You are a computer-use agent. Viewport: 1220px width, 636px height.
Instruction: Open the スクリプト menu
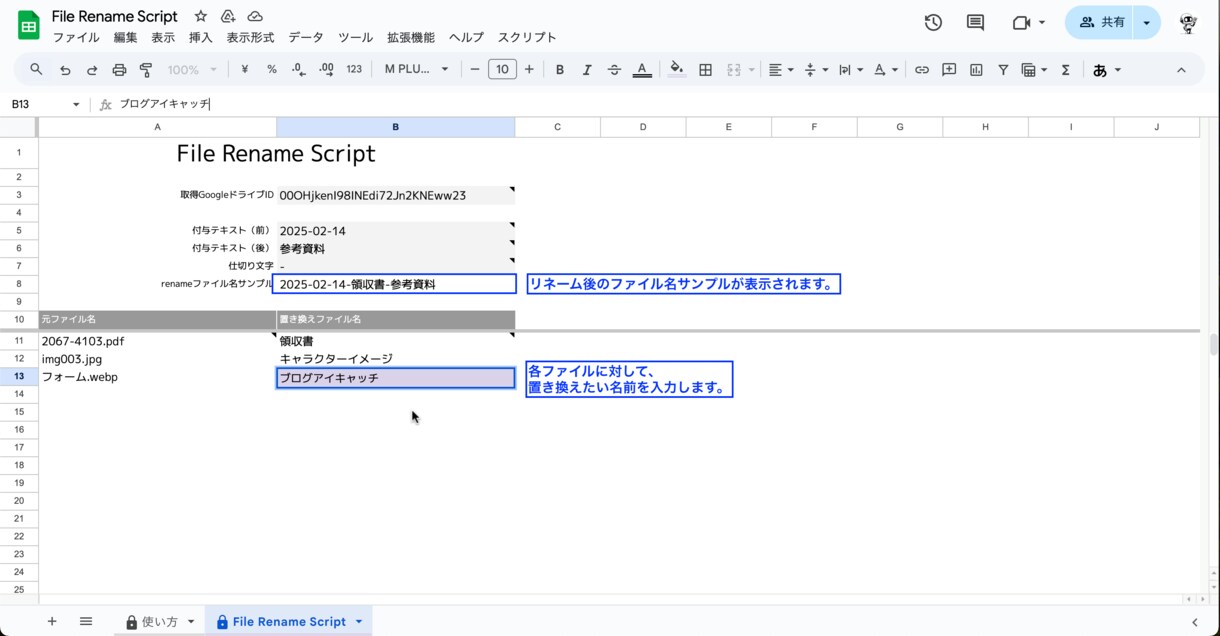point(527,37)
